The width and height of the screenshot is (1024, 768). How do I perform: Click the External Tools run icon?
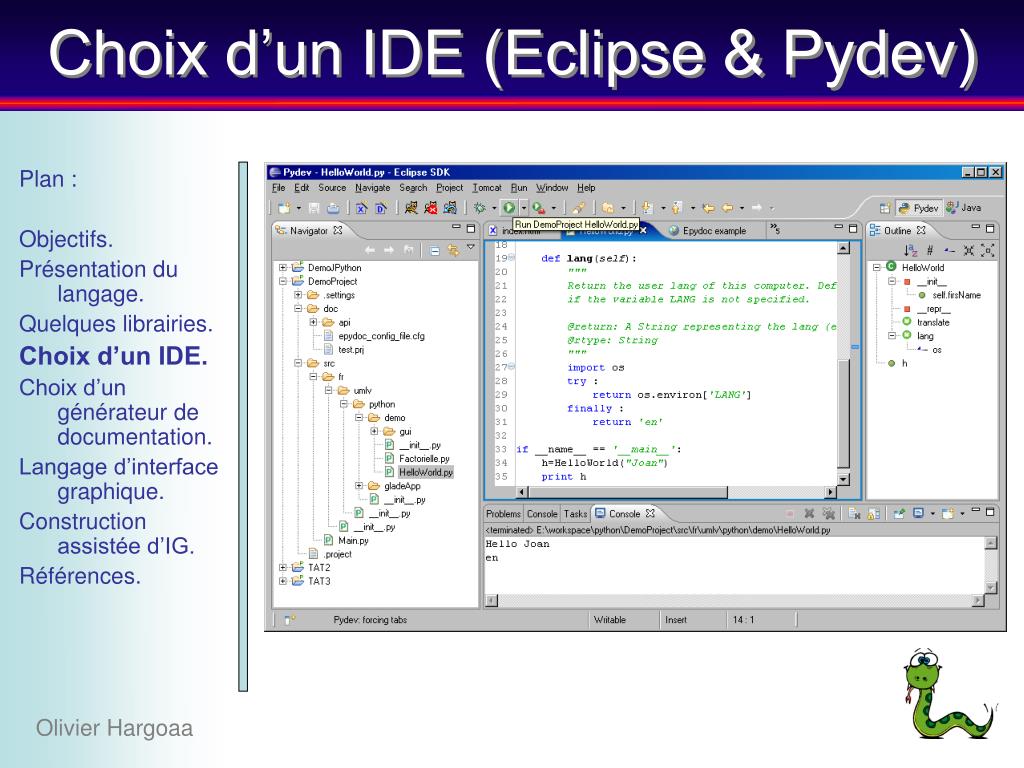(x=538, y=208)
